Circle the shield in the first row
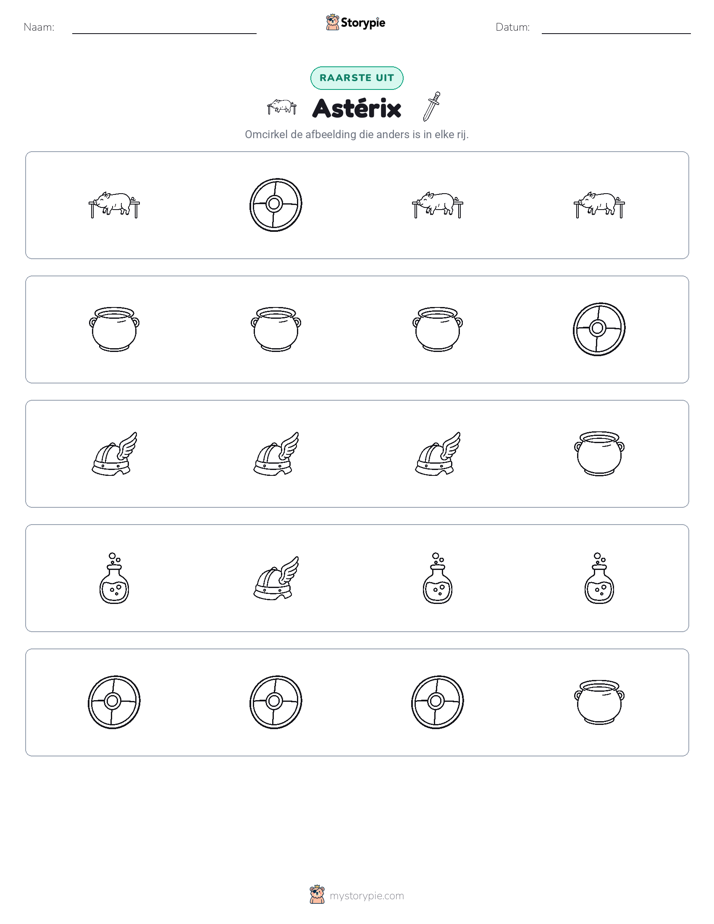 coord(276,205)
